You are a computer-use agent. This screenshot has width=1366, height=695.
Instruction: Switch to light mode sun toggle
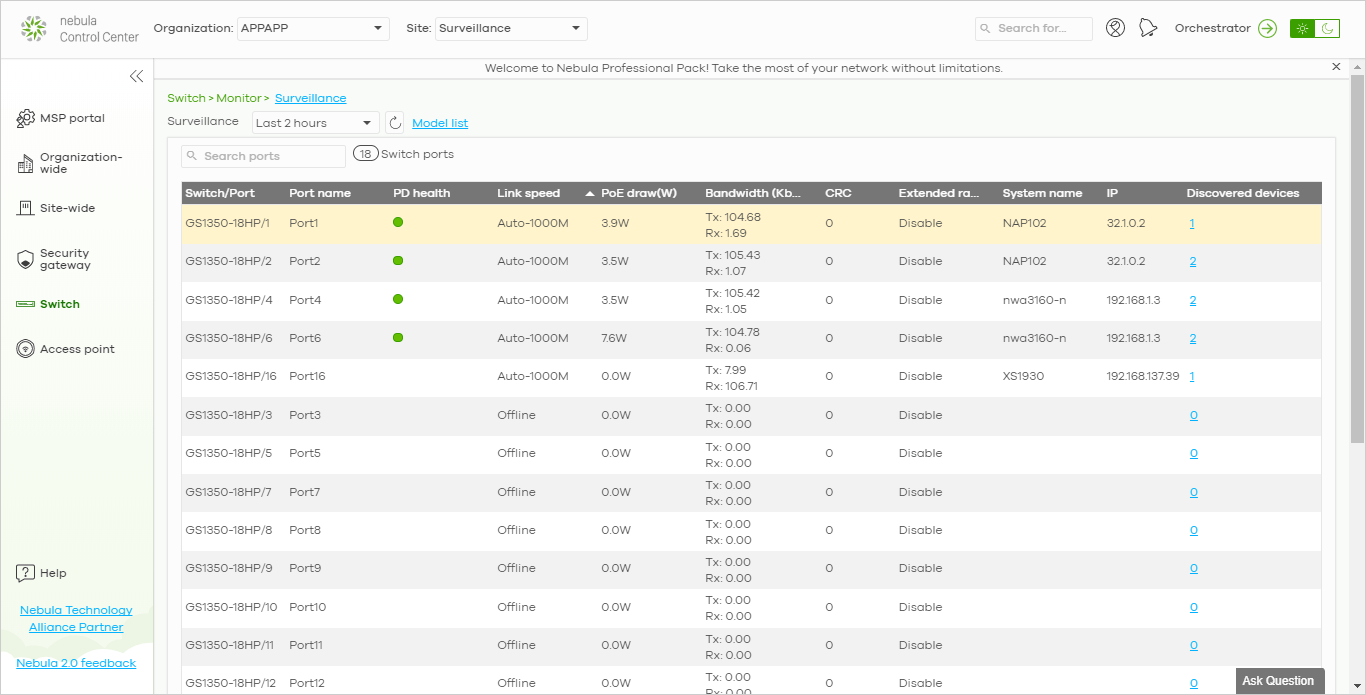[1302, 28]
